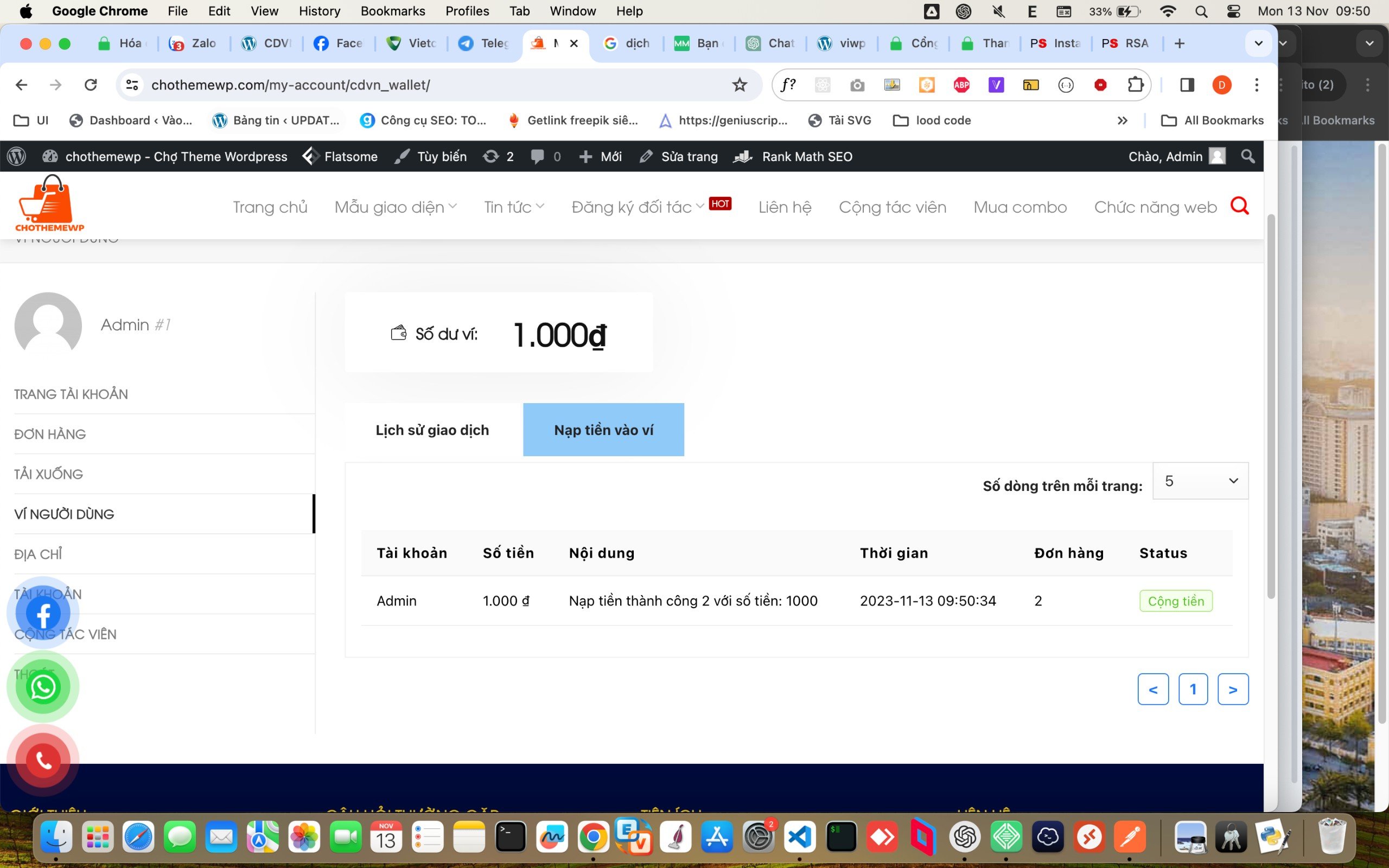Open Chrome extensions puzzle icon
The height and width of the screenshot is (868, 1389).
click(1135, 85)
